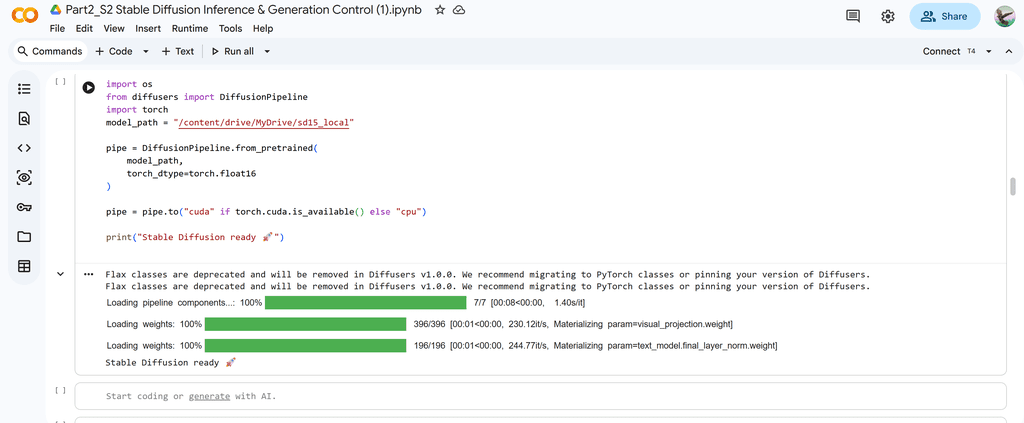
Task: Click the output options three-dot icon
Action: [89, 273]
